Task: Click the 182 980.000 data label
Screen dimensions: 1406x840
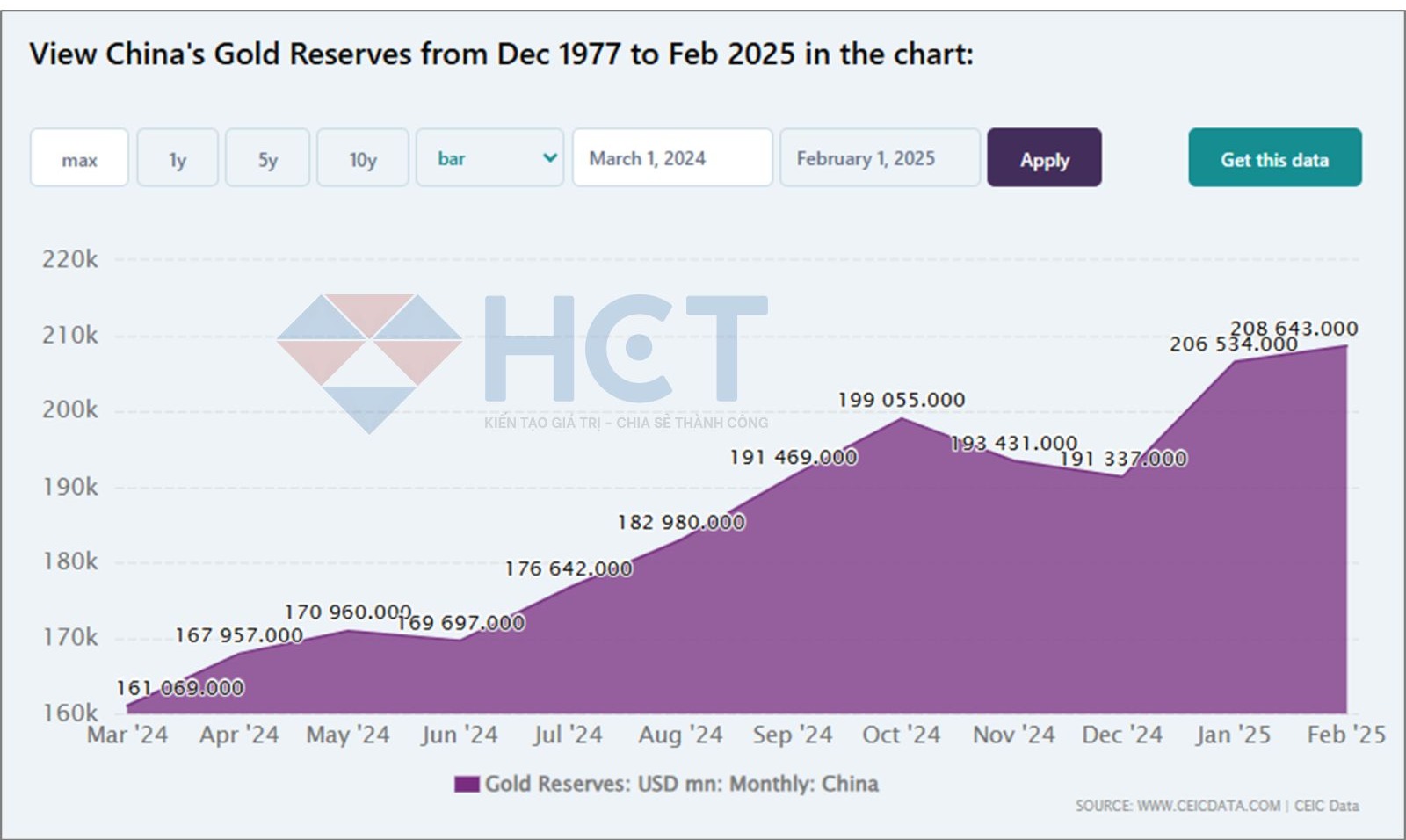Action: tap(681, 522)
